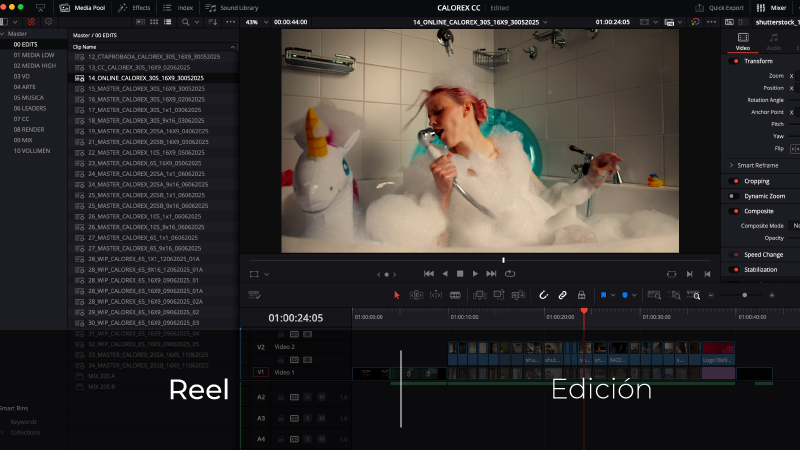800x450 pixels.
Task: Open Timeline View Options icon
Action: 254,295
